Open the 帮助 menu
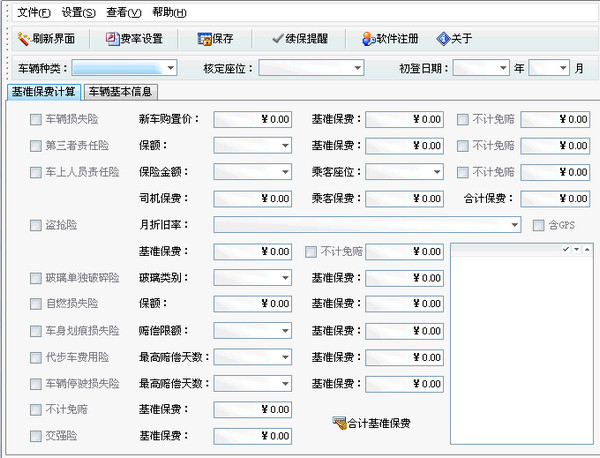Screen dimensions: 600x458 [x=169, y=13]
